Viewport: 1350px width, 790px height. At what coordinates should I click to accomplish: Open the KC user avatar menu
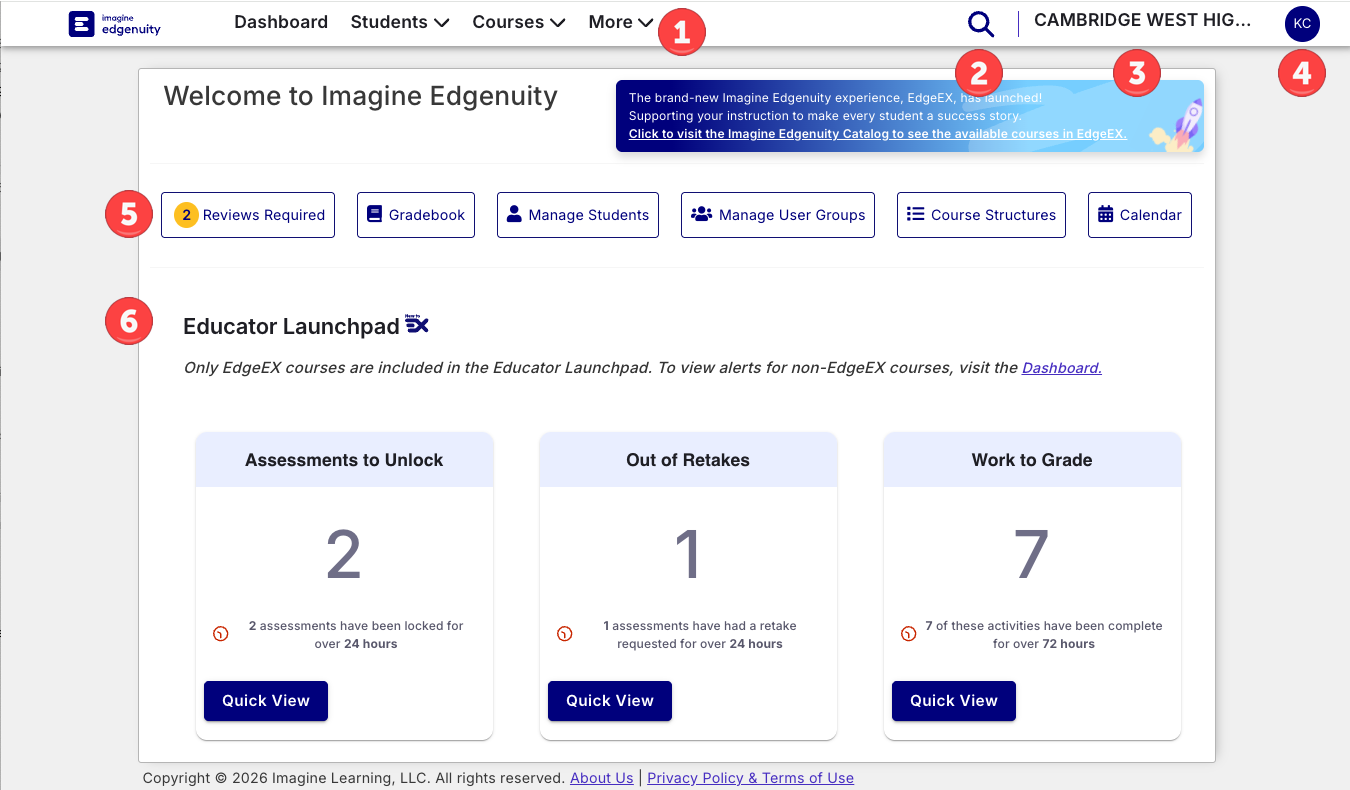click(1302, 23)
